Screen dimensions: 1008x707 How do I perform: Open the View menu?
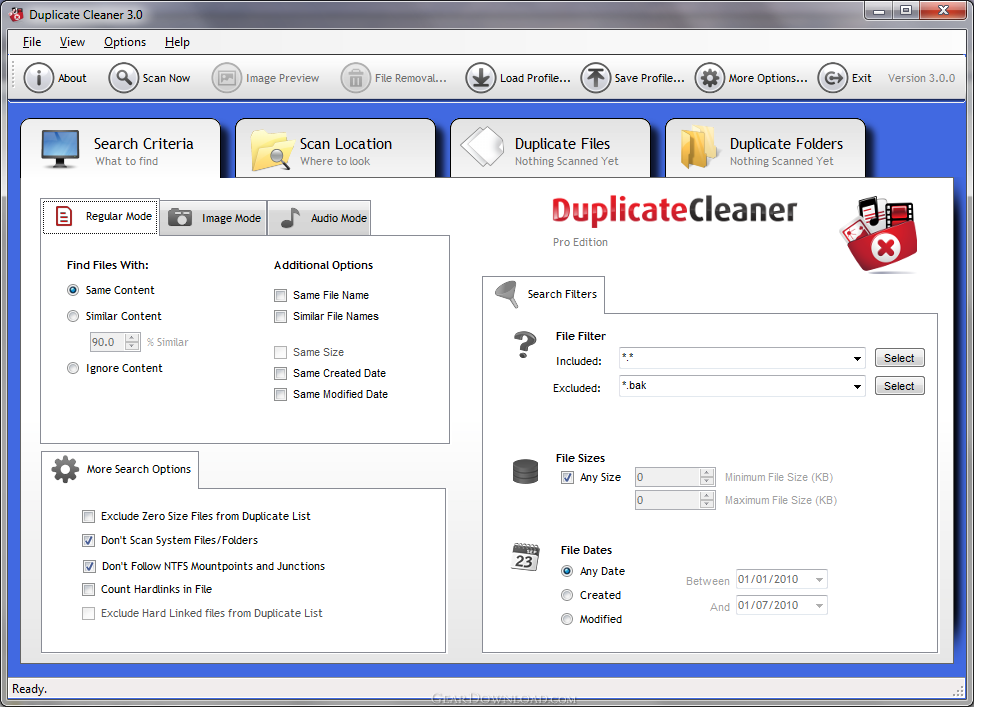72,42
